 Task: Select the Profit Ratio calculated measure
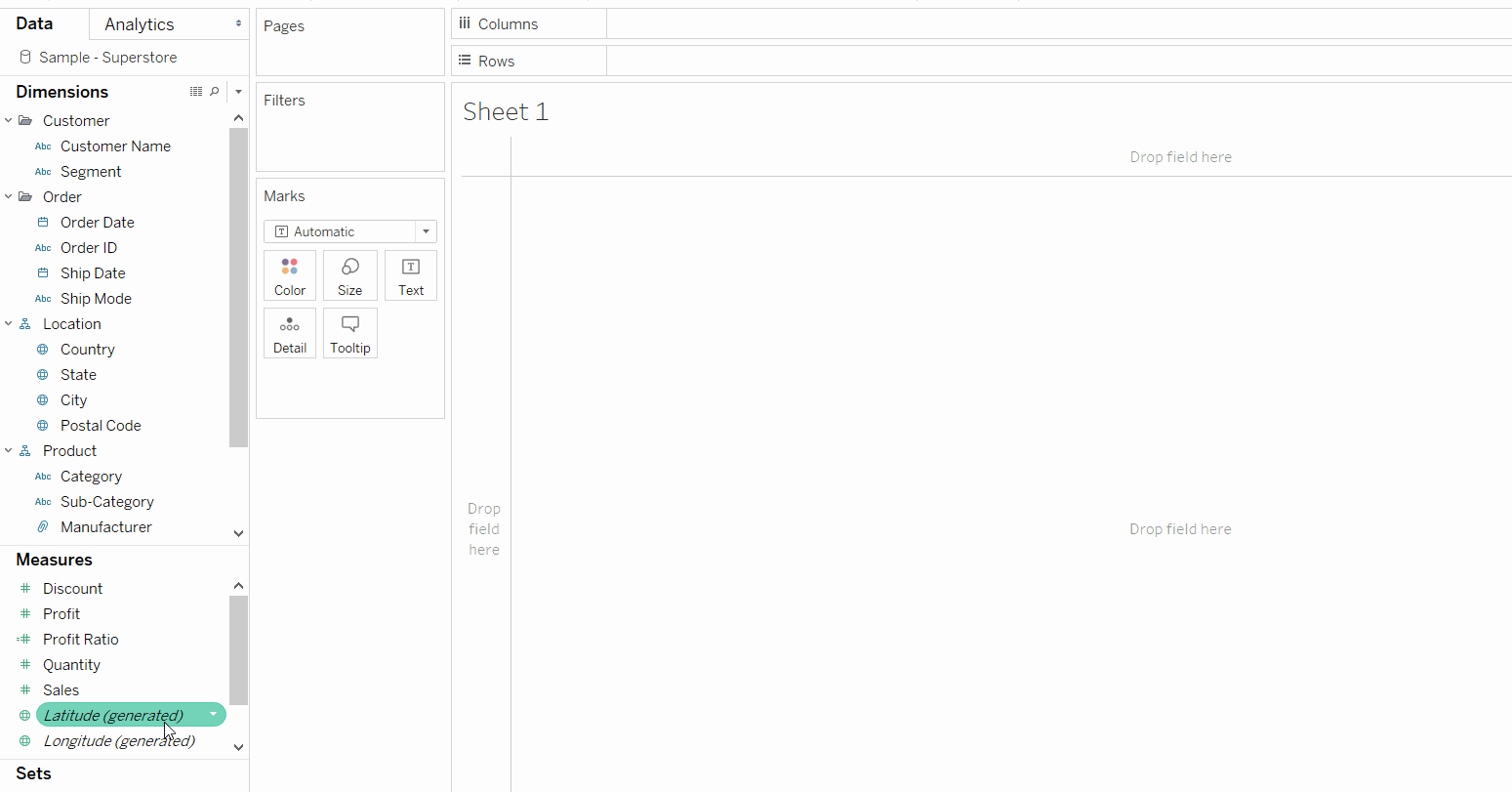pos(80,640)
